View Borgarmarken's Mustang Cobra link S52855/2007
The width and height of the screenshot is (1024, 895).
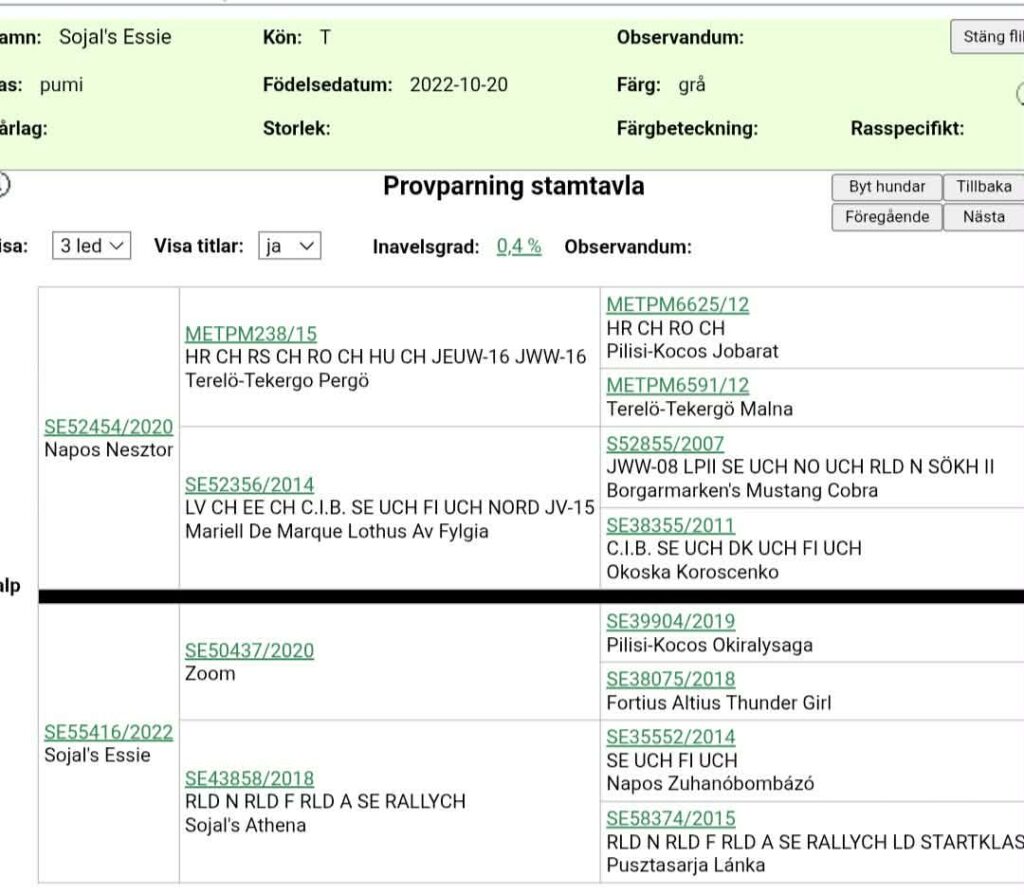(665, 444)
